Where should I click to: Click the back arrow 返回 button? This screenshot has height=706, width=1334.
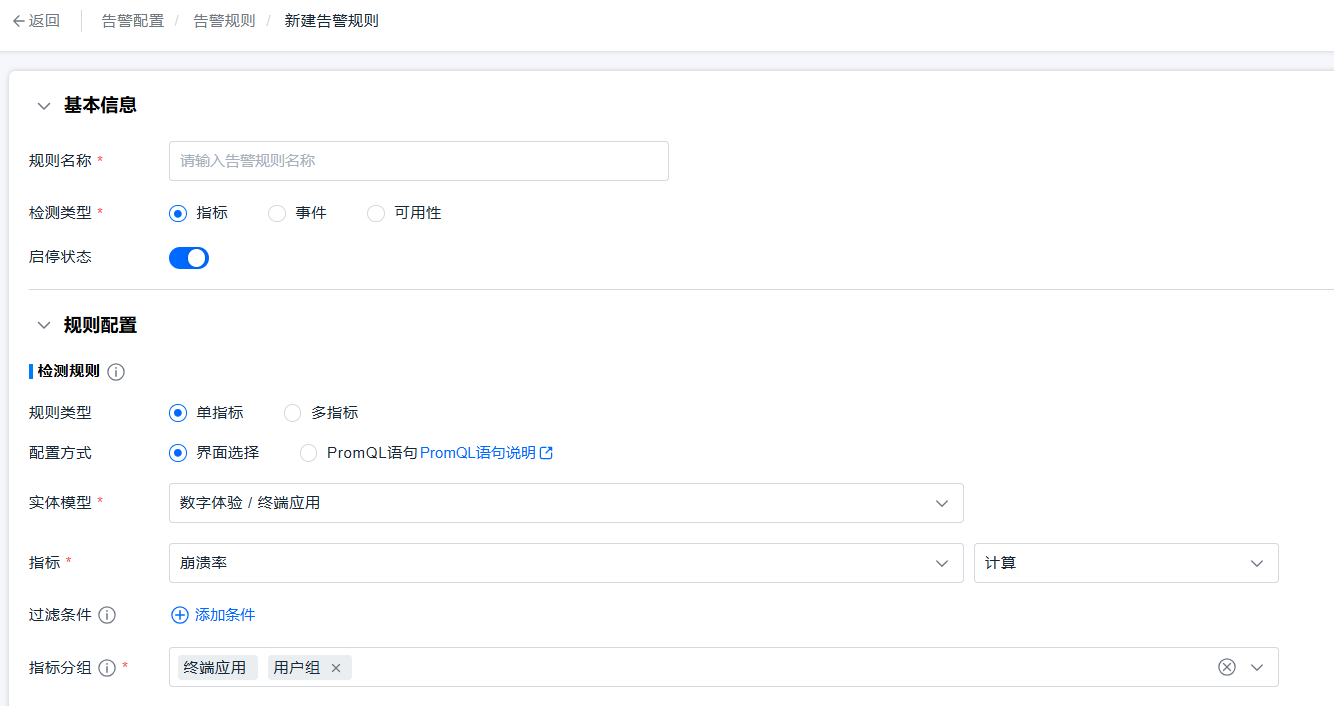[x=36, y=21]
